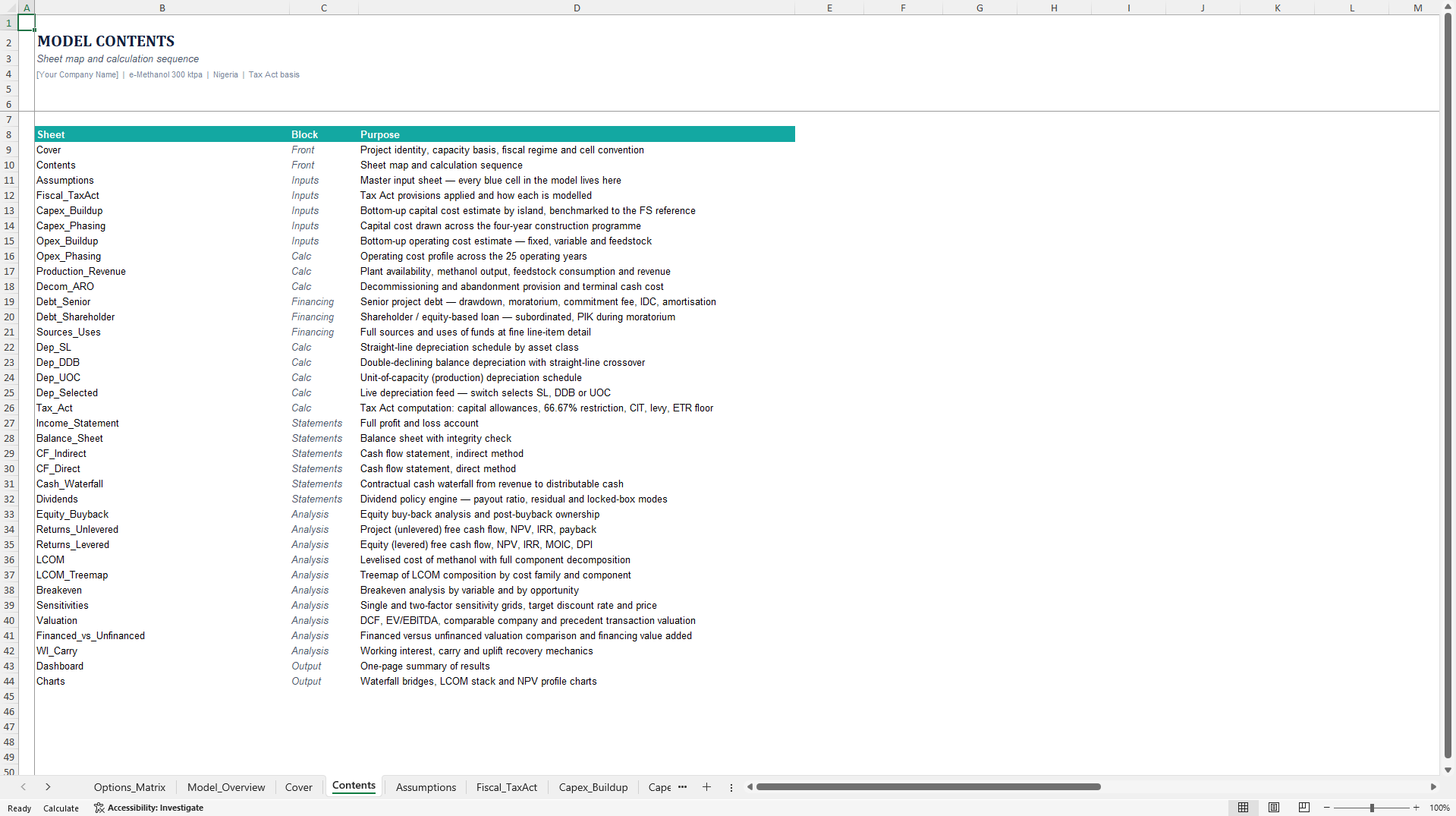1456x816 pixels.
Task: Go to the previous sheet tab arrow
Action: click(24, 787)
